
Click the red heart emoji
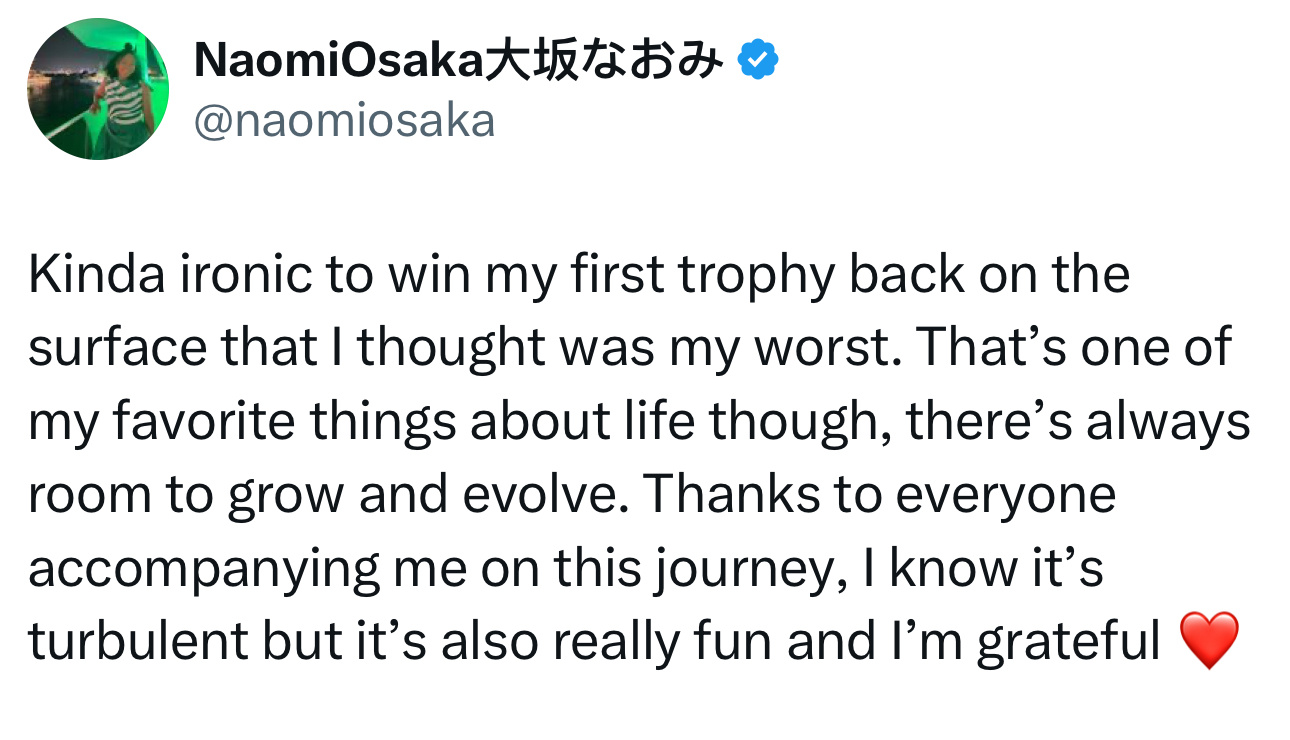[1210, 641]
